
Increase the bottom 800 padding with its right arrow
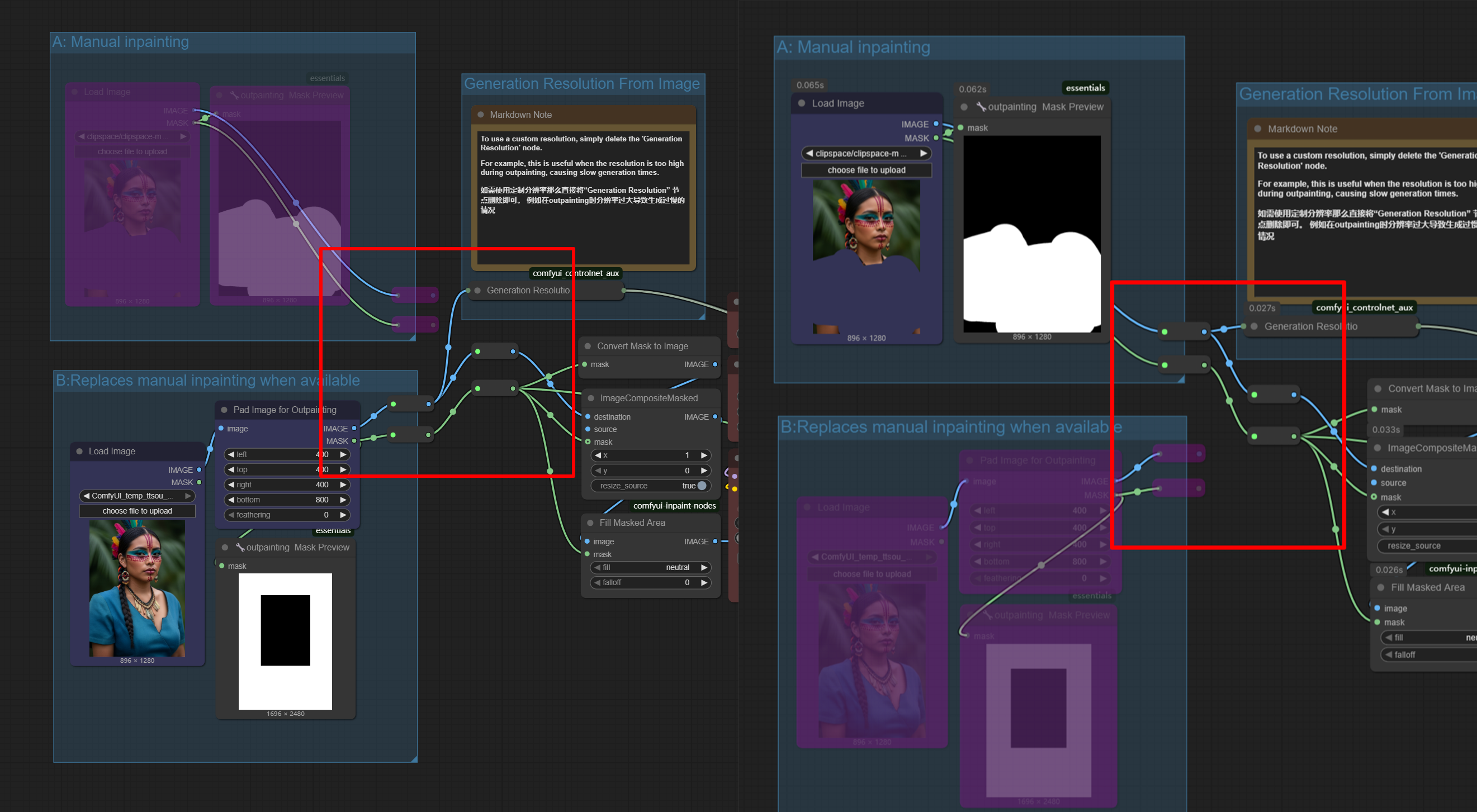pyautogui.click(x=343, y=500)
